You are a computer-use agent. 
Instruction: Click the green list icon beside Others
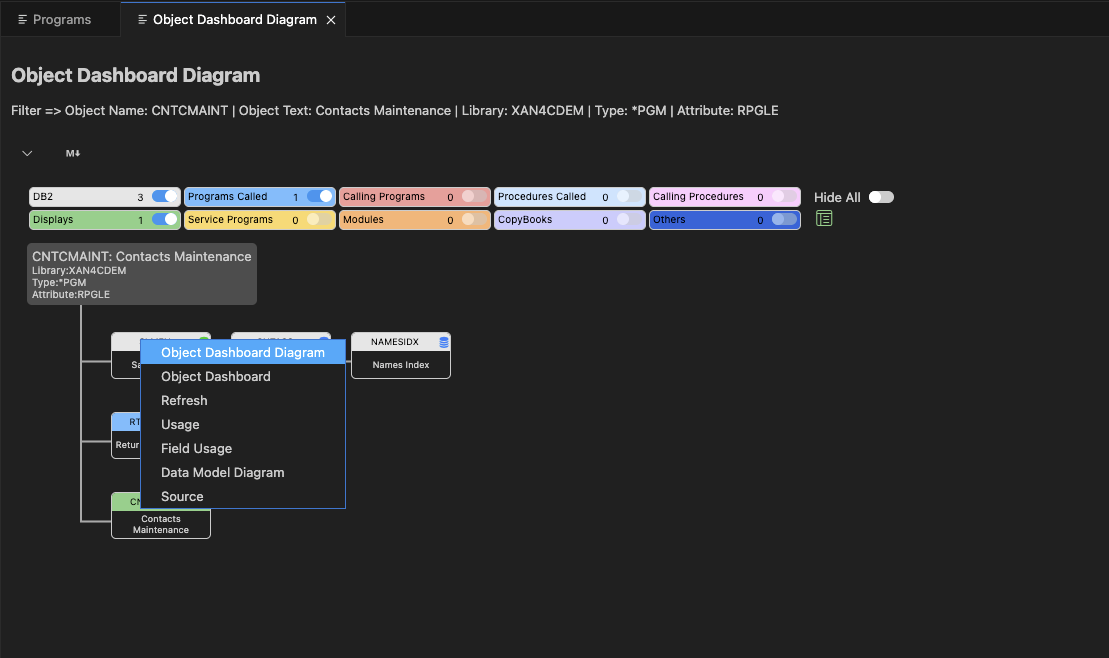click(x=824, y=219)
